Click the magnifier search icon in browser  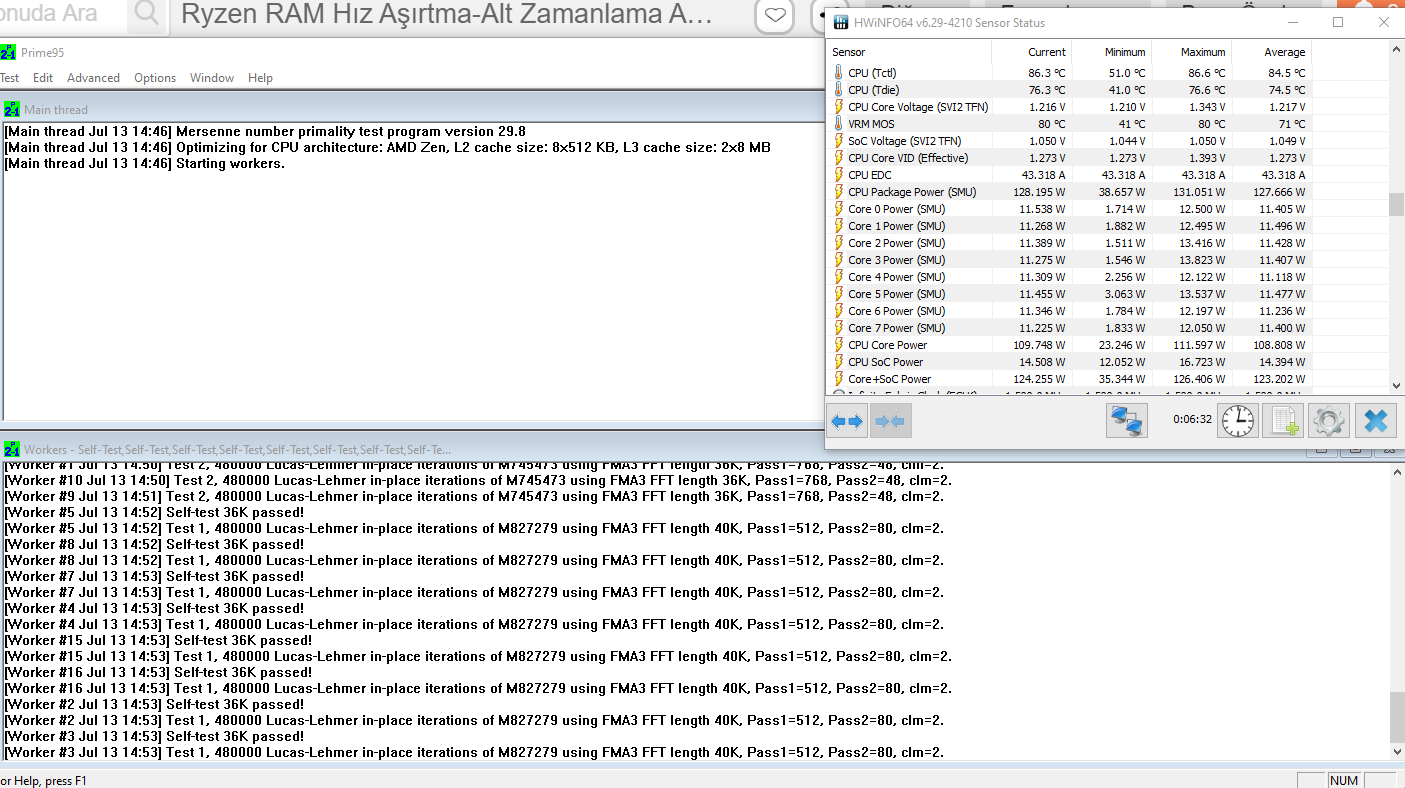[x=146, y=14]
